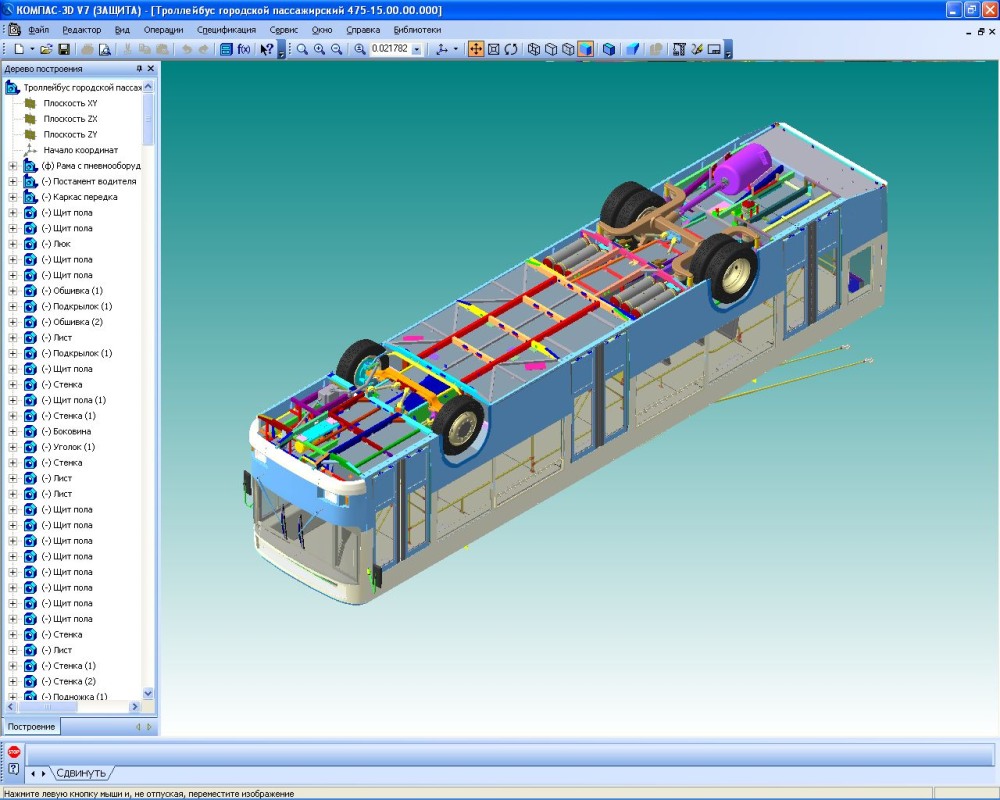The image size is (1000, 800).
Task: Switch to the Построение tab
Action: point(32,727)
